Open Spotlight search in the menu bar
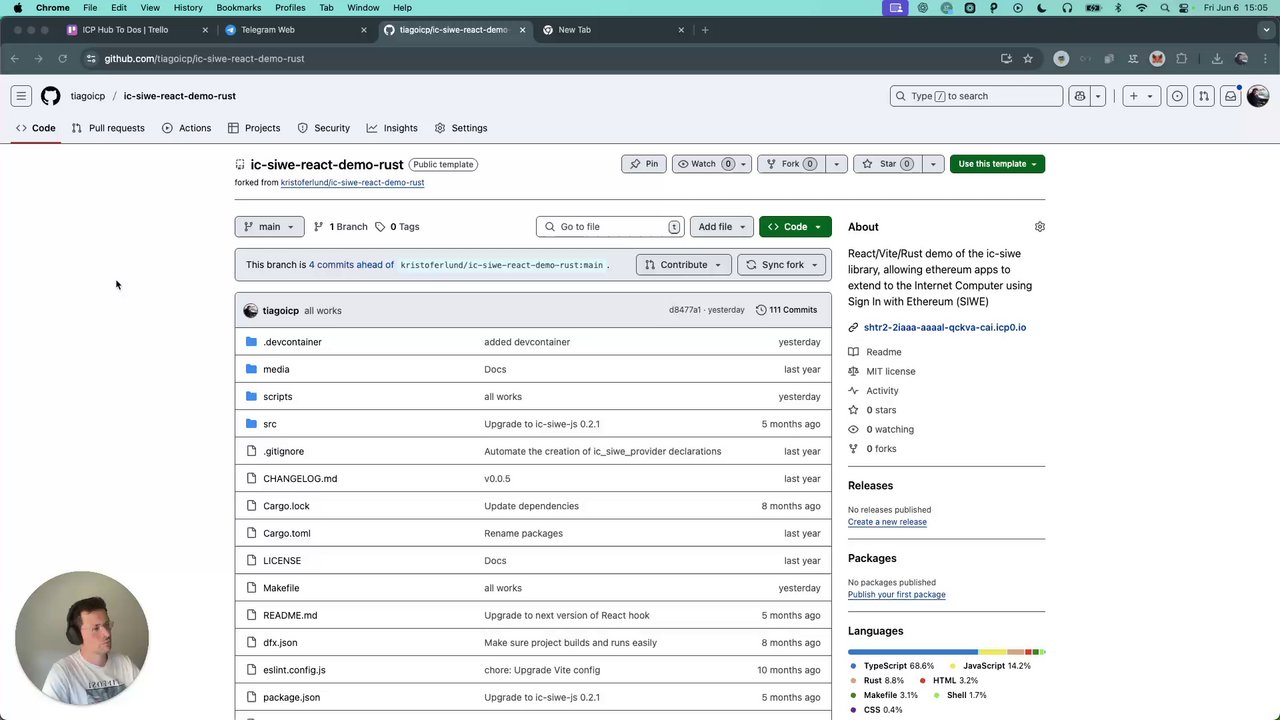The width and height of the screenshot is (1280, 720). [1165, 8]
